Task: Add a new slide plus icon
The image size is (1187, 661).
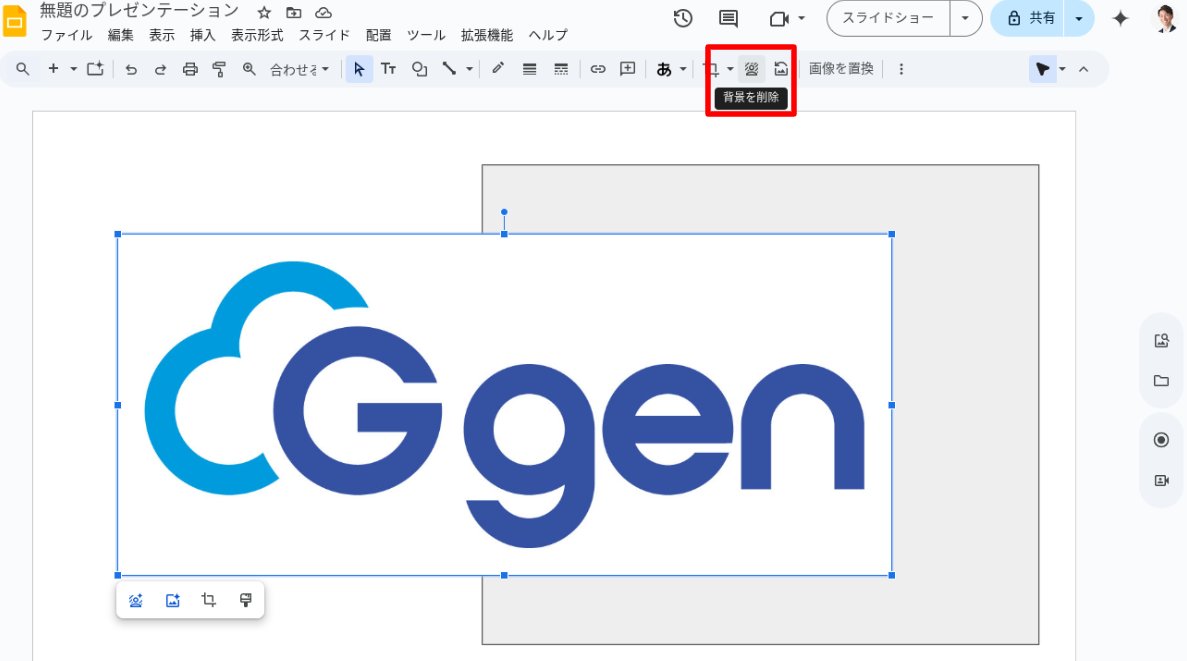Action: click(53, 69)
